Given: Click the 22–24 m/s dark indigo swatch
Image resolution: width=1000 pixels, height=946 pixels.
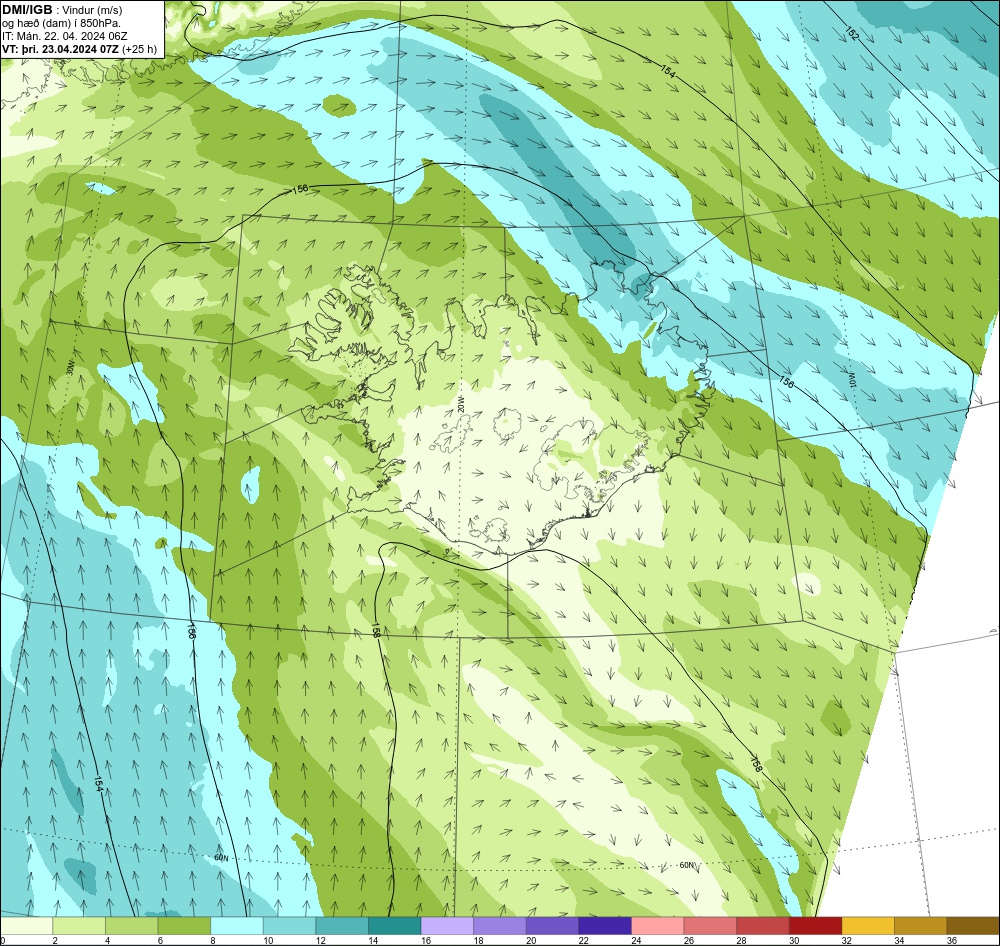Looking at the screenshot, I should (x=605, y=926).
